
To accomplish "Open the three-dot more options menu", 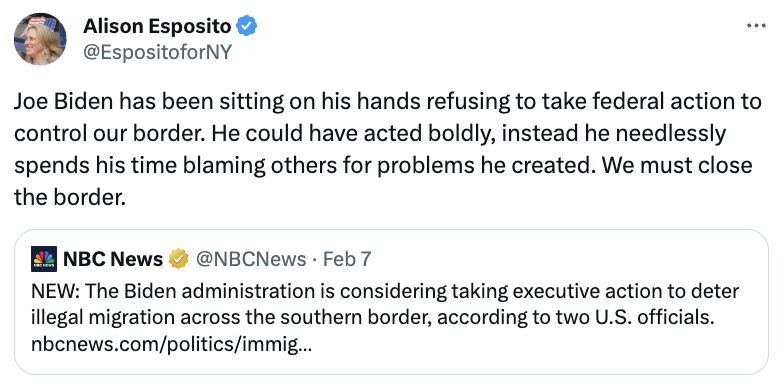I will tap(756, 25).
